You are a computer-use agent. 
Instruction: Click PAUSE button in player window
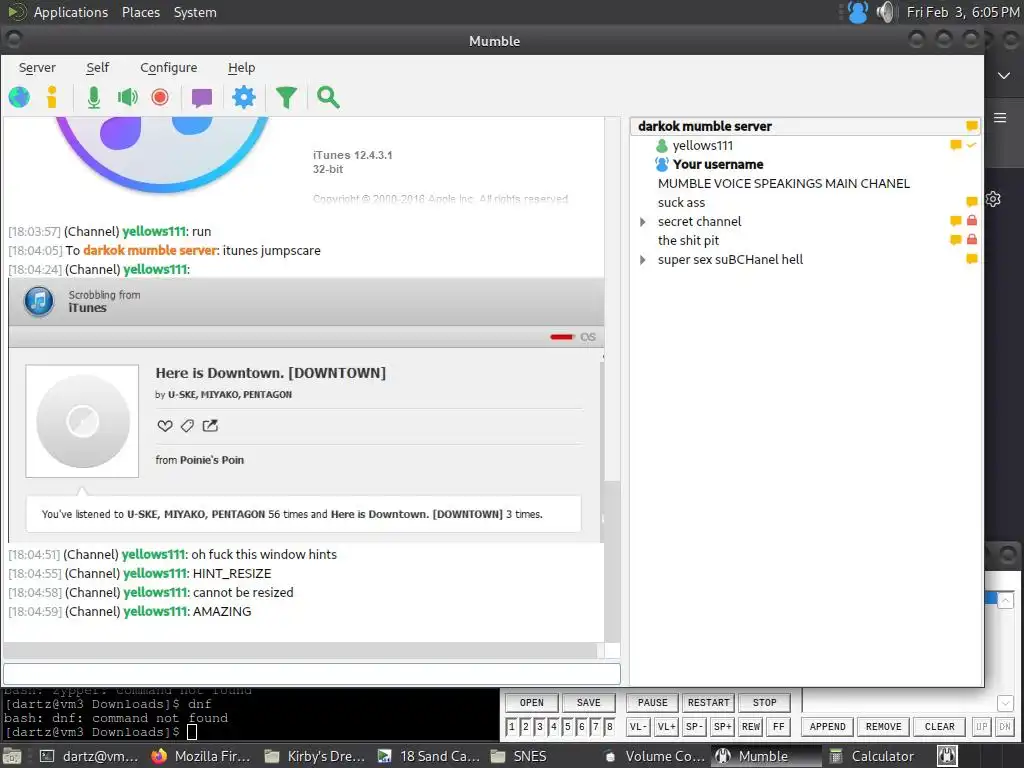pos(652,703)
